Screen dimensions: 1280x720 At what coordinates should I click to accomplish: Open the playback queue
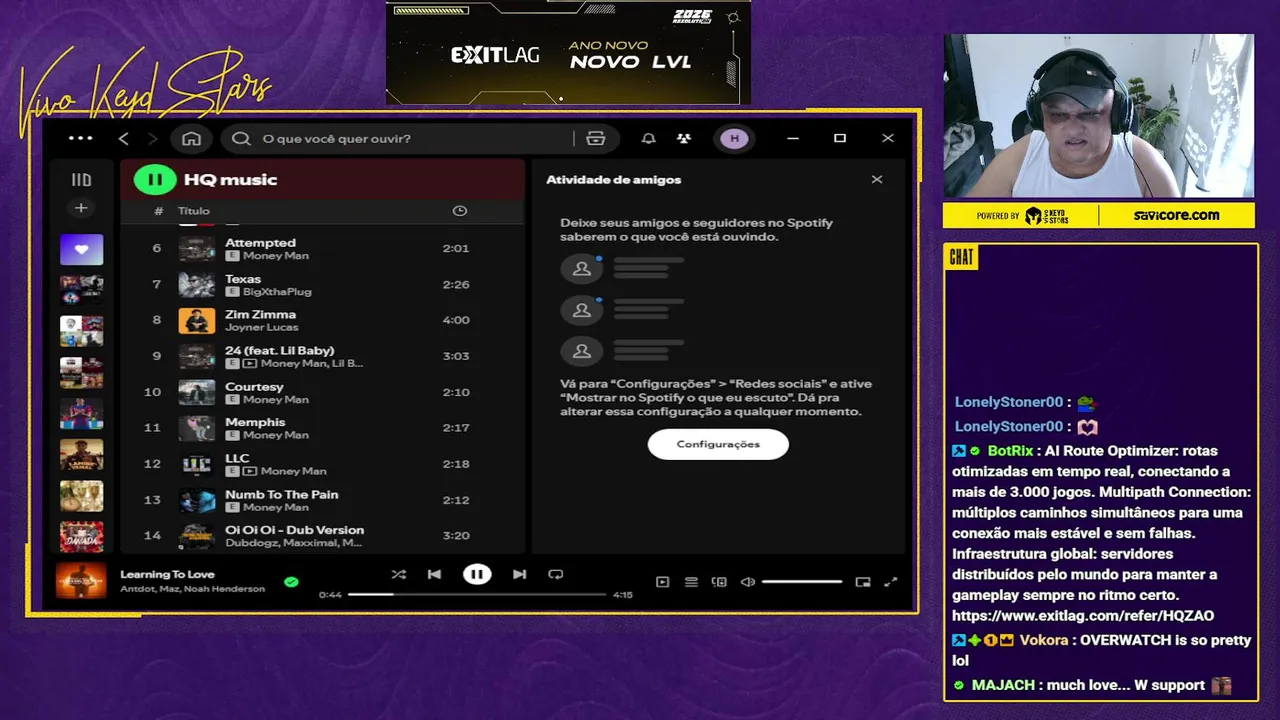[691, 582]
